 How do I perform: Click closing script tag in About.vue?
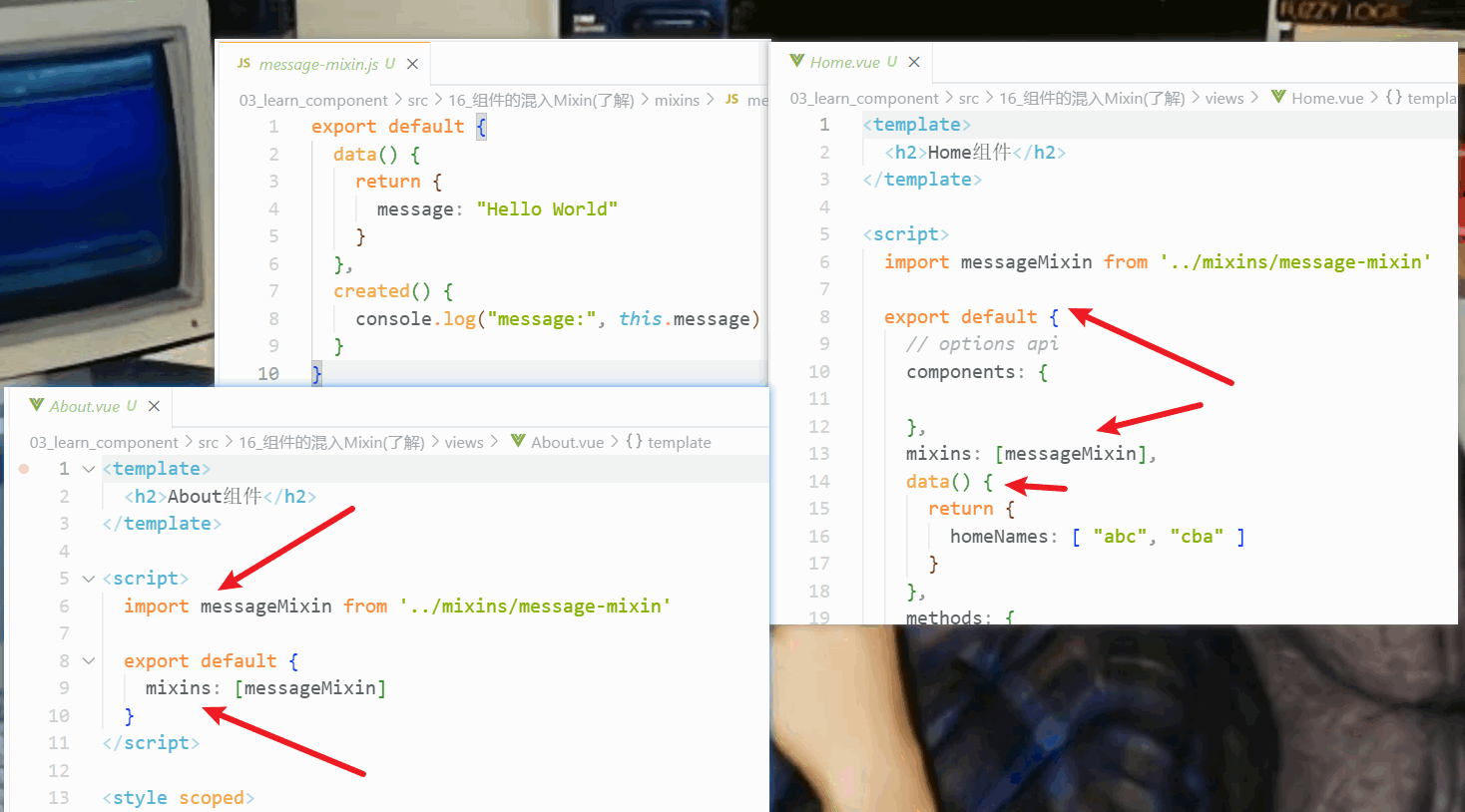tap(151, 742)
